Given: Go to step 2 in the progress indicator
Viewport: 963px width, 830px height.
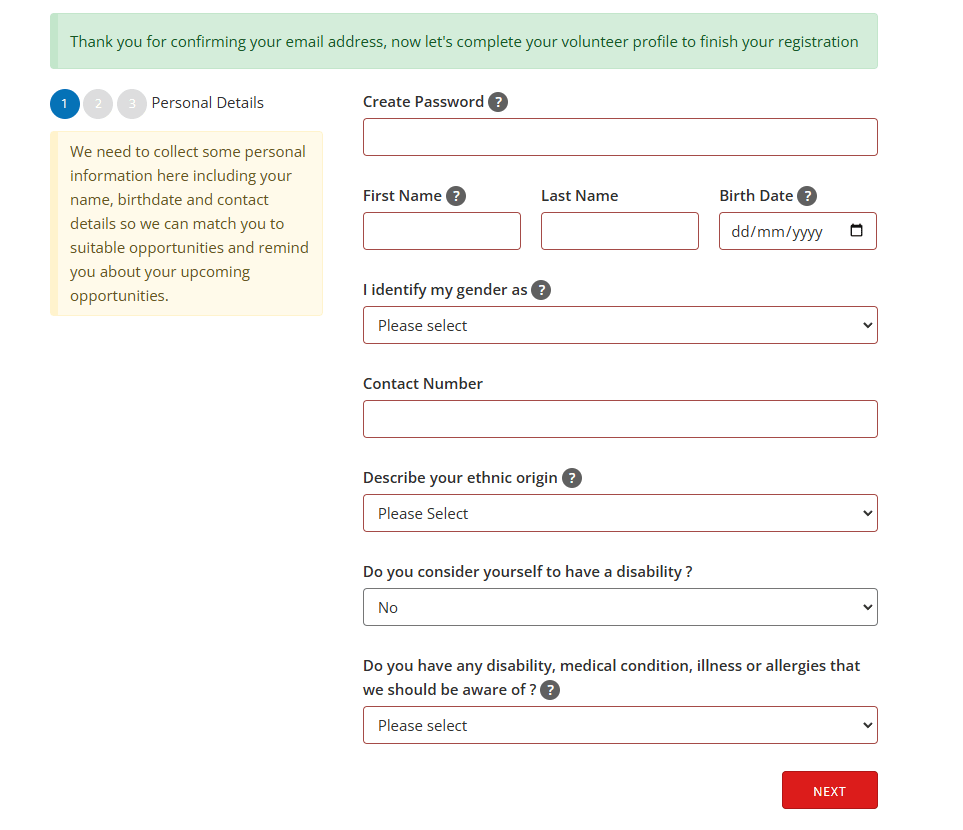Looking at the screenshot, I should (x=98, y=103).
